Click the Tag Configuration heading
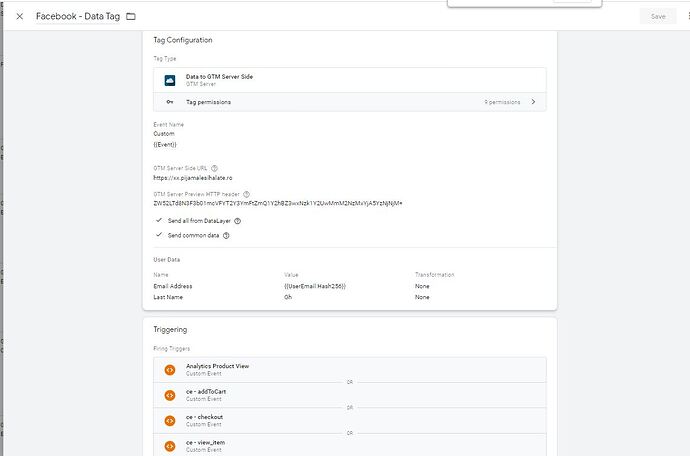The height and width of the screenshot is (456, 690). click(x=183, y=40)
